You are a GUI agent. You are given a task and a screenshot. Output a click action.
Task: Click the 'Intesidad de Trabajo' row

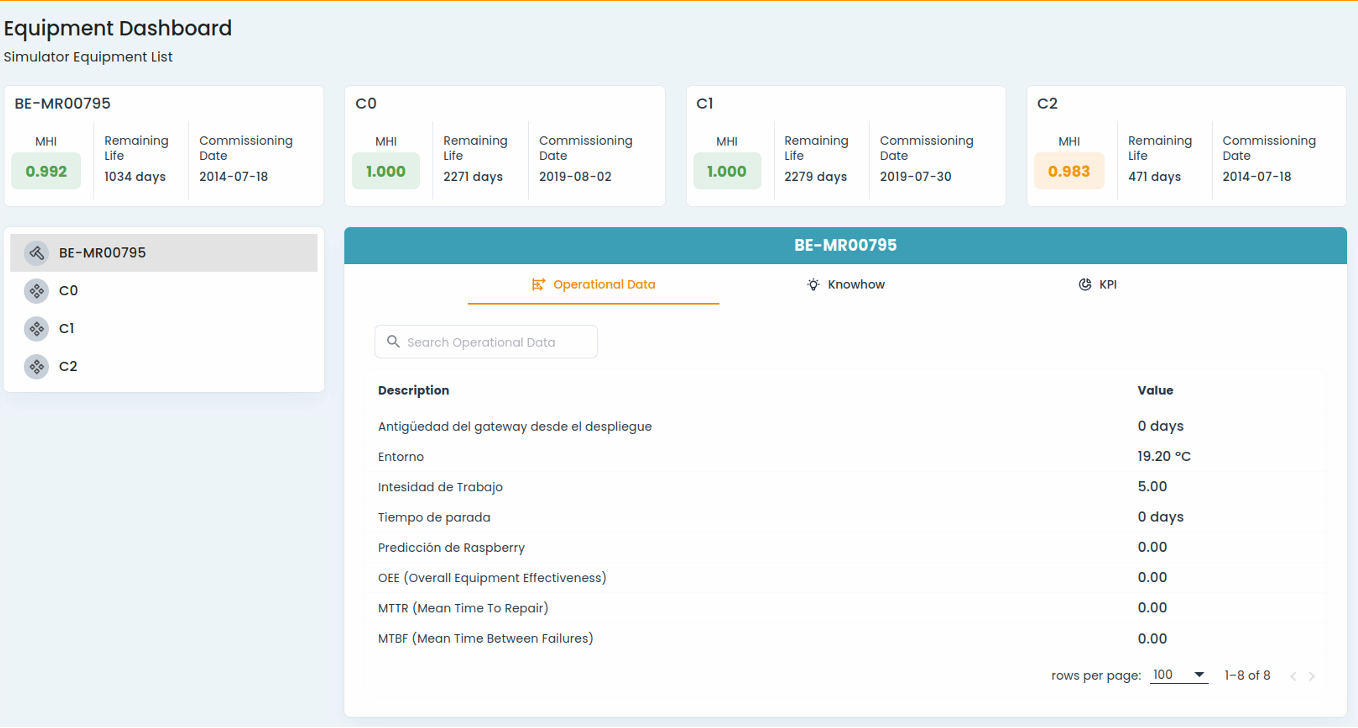point(846,487)
